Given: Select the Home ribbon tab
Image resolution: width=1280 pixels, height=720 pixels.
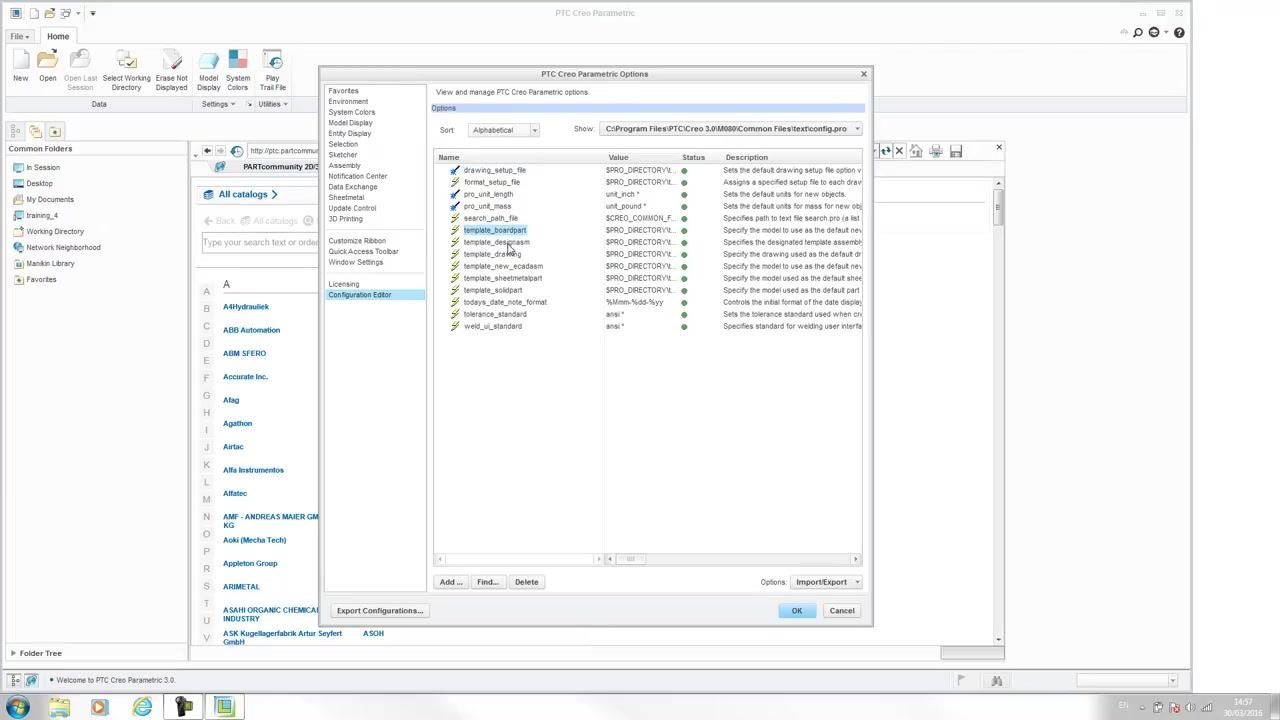Looking at the screenshot, I should pyautogui.click(x=57, y=36).
